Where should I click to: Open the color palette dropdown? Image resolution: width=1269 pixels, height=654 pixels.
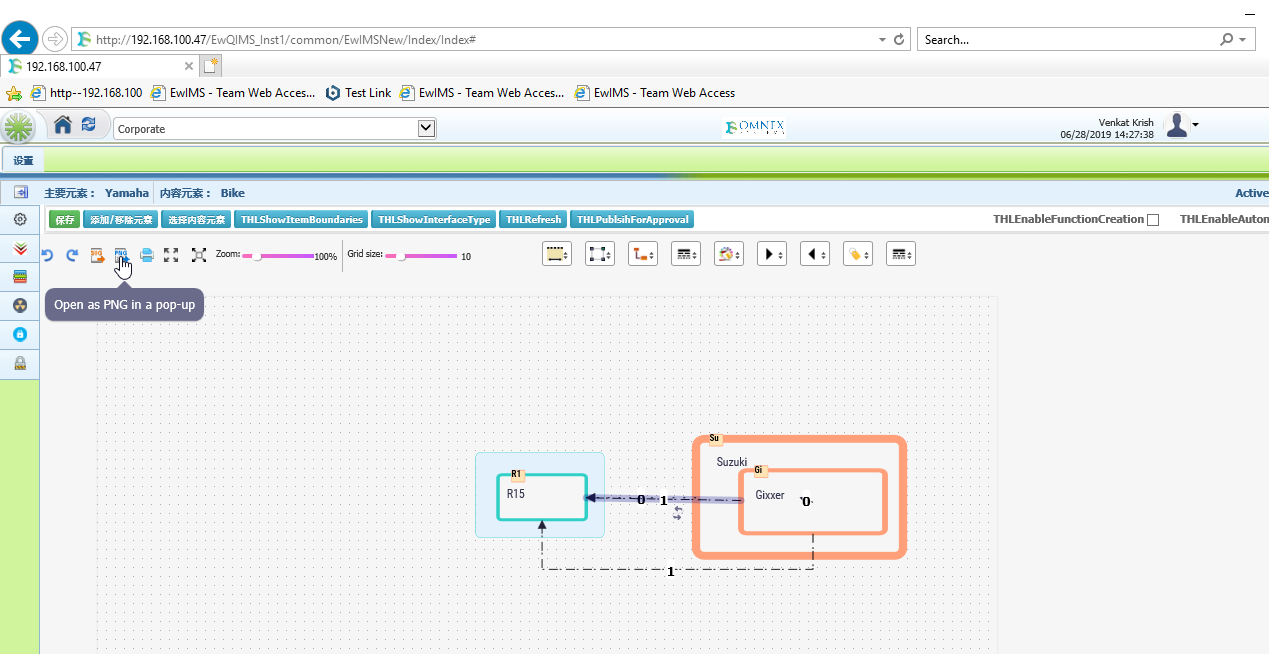coord(729,255)
